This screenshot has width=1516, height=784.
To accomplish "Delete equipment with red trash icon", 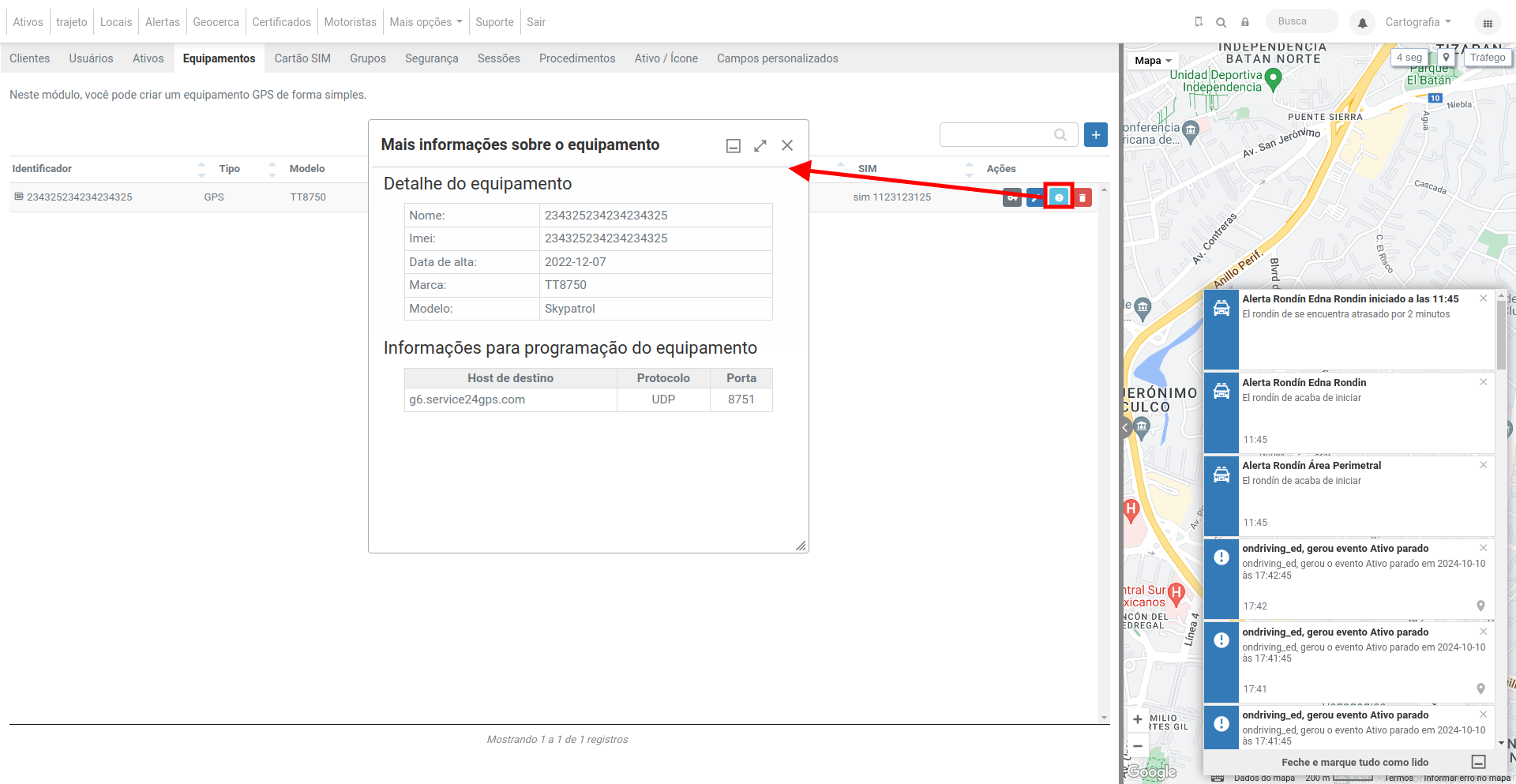I will coord(1083,197).
